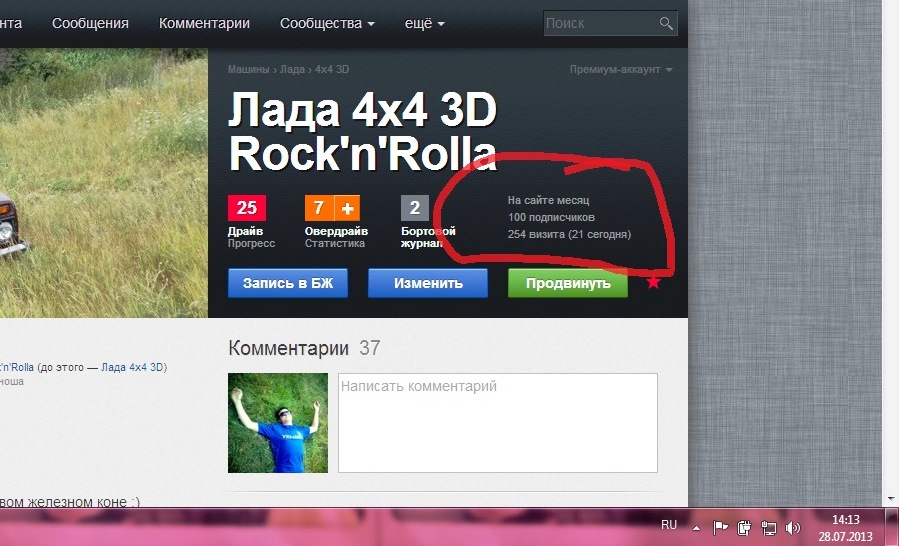Click the Запись в БЖ button
The image size is (899, 546).
(x=288, y=283)
